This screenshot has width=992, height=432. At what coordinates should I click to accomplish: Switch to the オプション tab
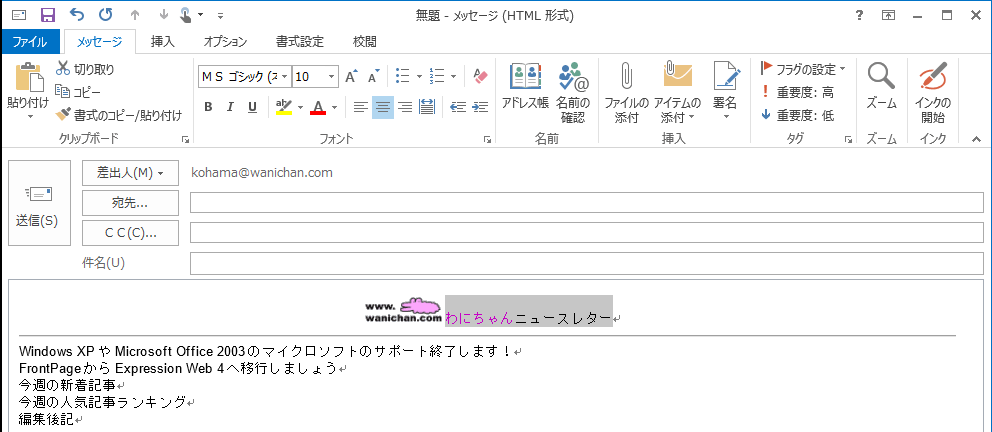coord(225,42)
